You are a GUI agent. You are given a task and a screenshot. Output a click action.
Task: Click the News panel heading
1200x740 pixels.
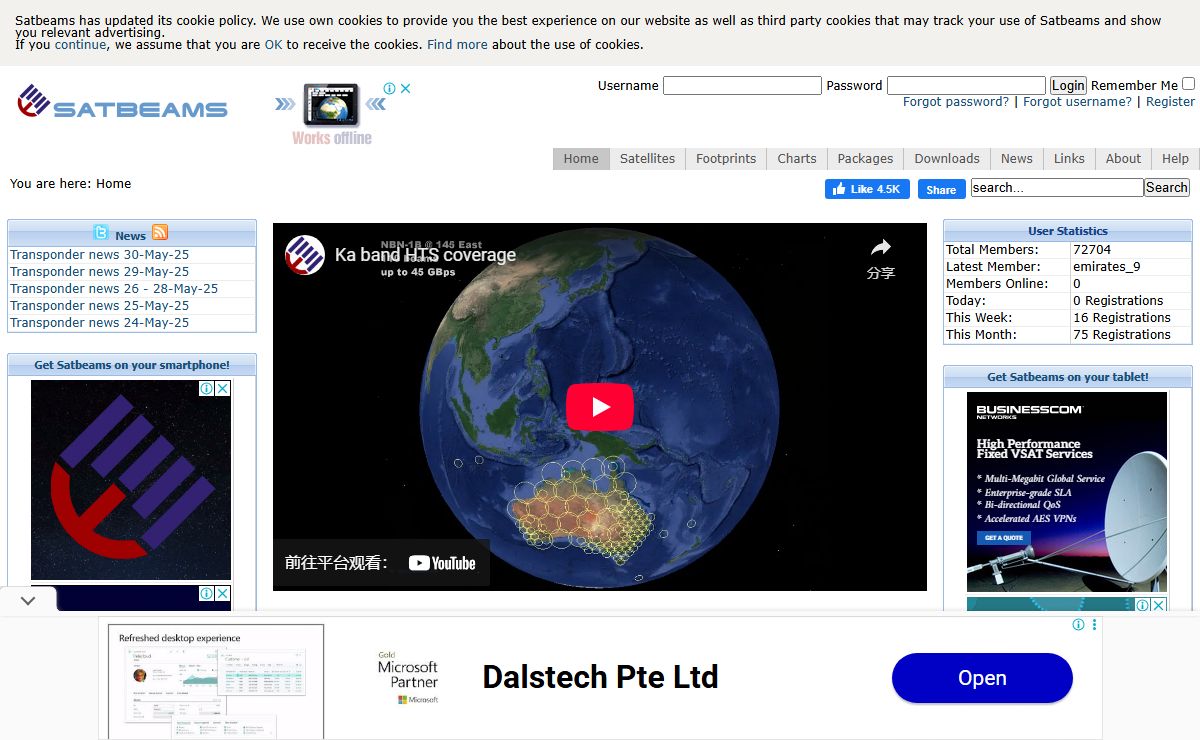pos(130,236)
